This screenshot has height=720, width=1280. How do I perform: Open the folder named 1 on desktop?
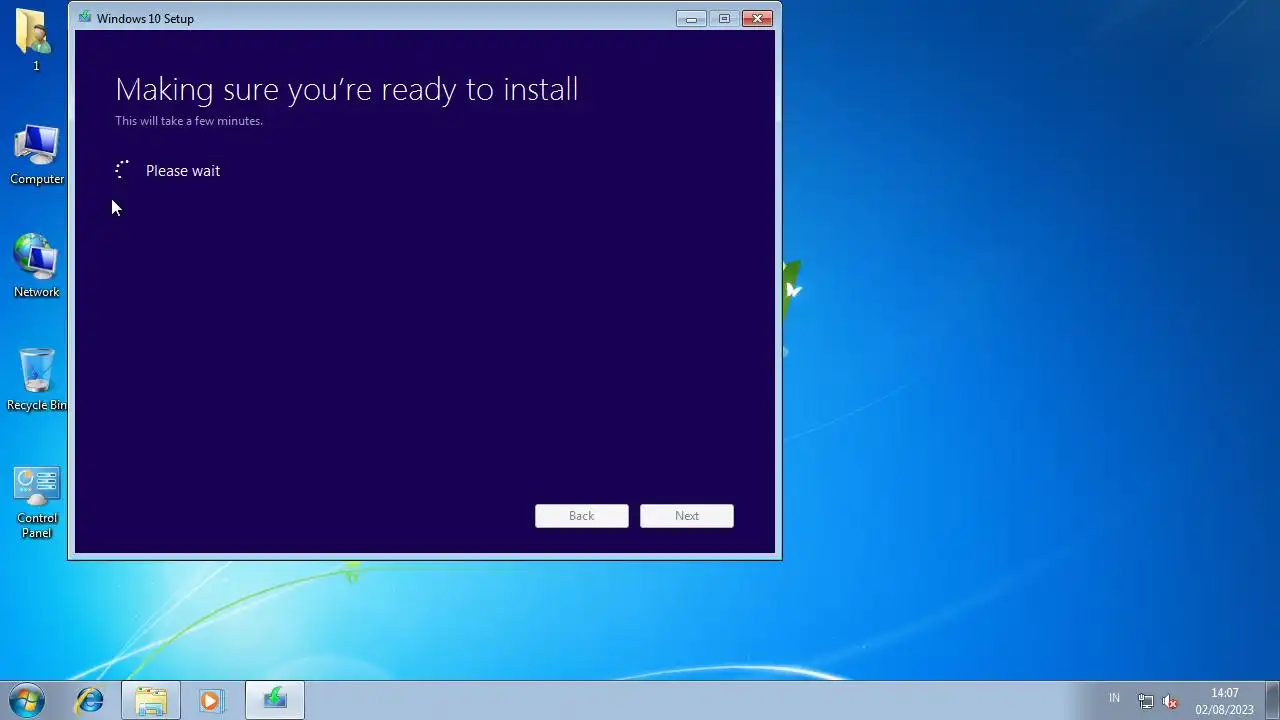point(35,40)
